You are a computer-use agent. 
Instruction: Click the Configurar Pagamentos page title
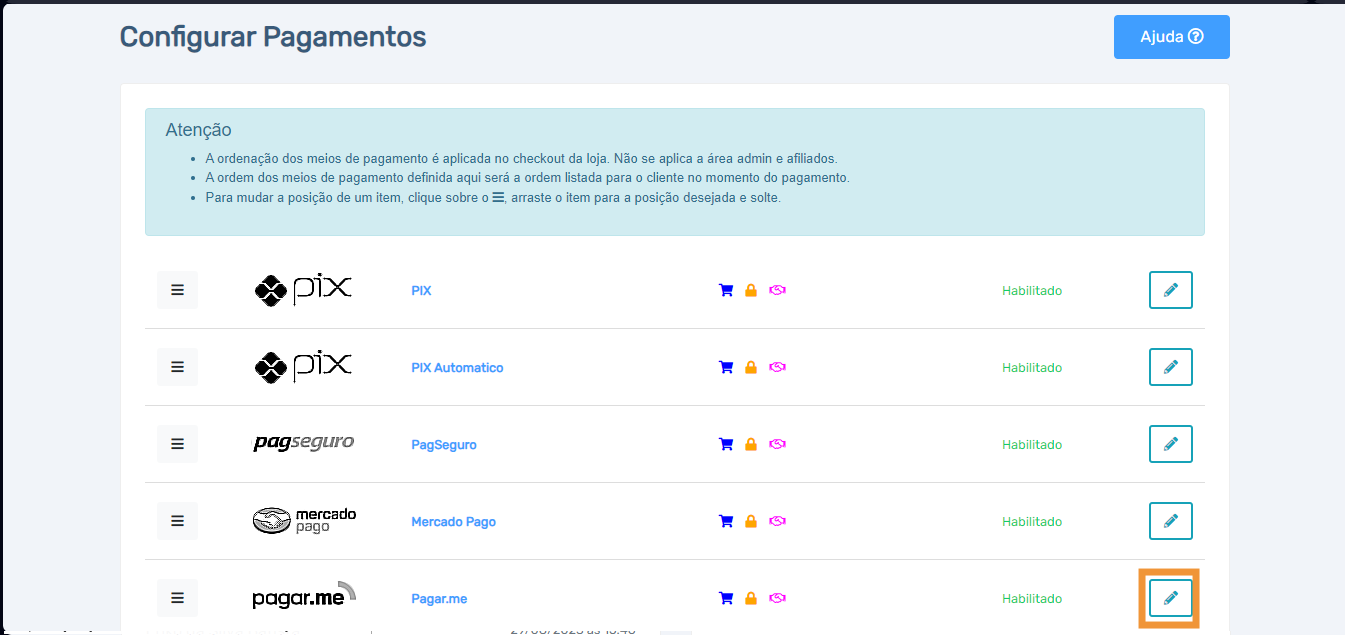273,37
